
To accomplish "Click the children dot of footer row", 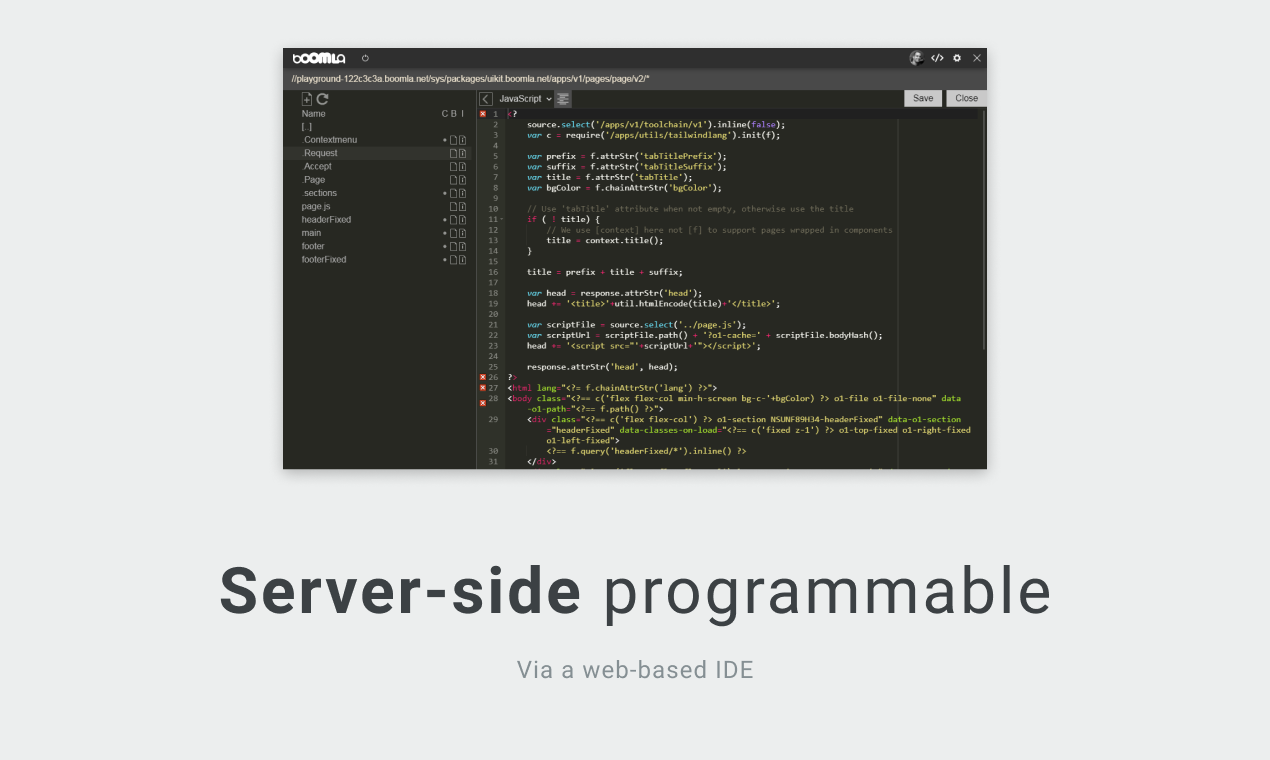I will point(445,246).
